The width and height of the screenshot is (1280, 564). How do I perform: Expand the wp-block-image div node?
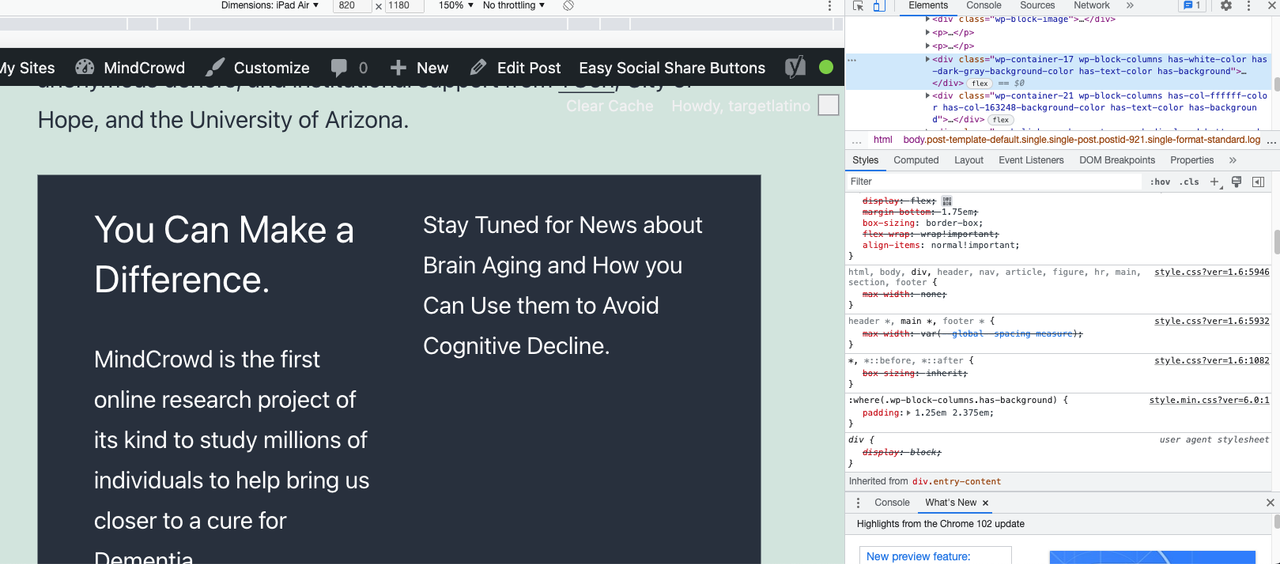[928, 19]
